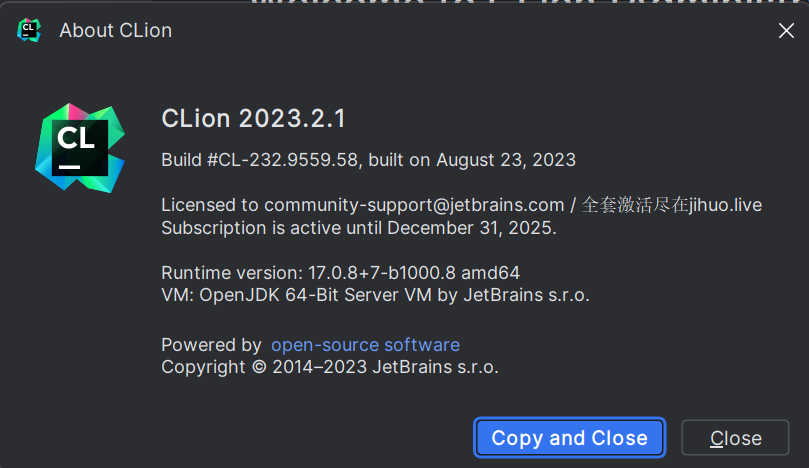Viewport: 809px width, 468px height.
Task: Click the community-support@jetbrains.com email text
Action: pos(414,205)
